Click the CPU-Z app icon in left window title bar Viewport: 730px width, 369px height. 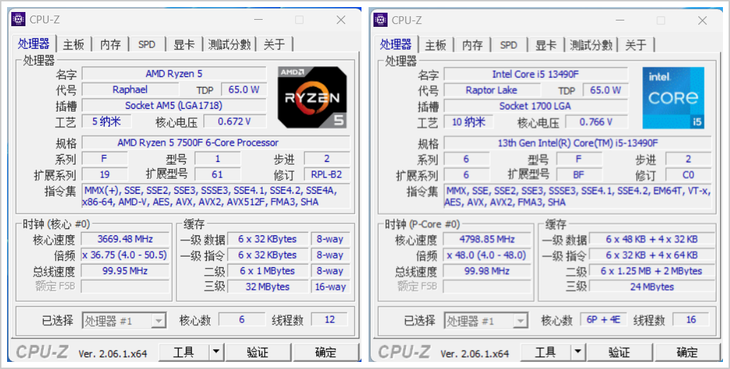18,20
